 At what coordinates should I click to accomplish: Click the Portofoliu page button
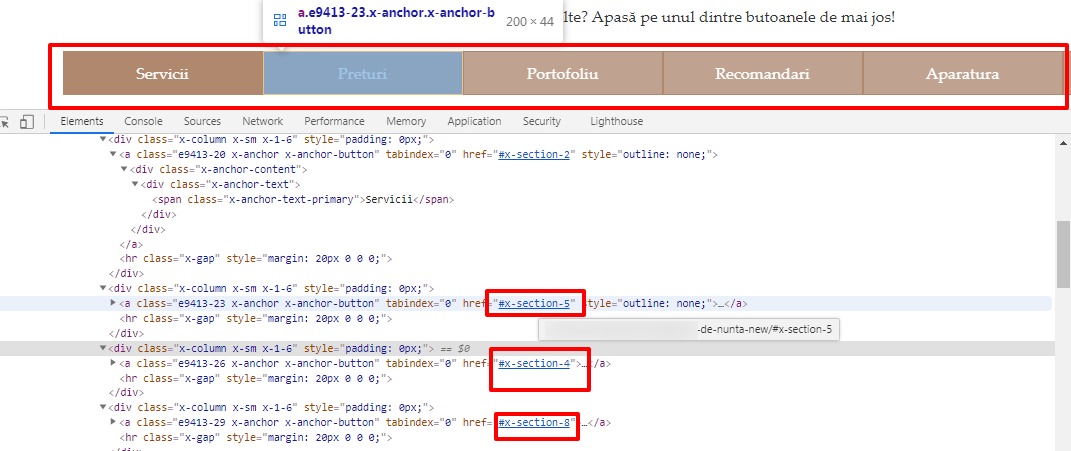[x=563, y=73]
